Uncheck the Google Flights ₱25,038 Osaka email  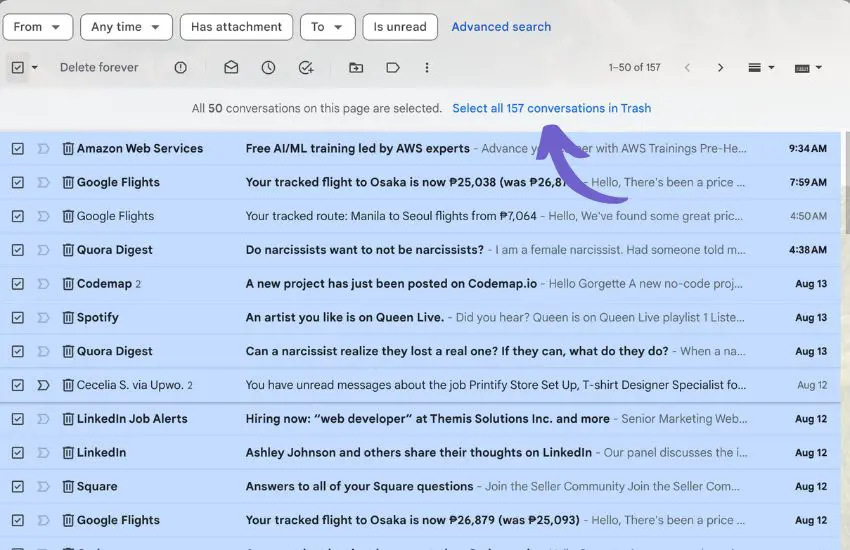coord(17,182)
